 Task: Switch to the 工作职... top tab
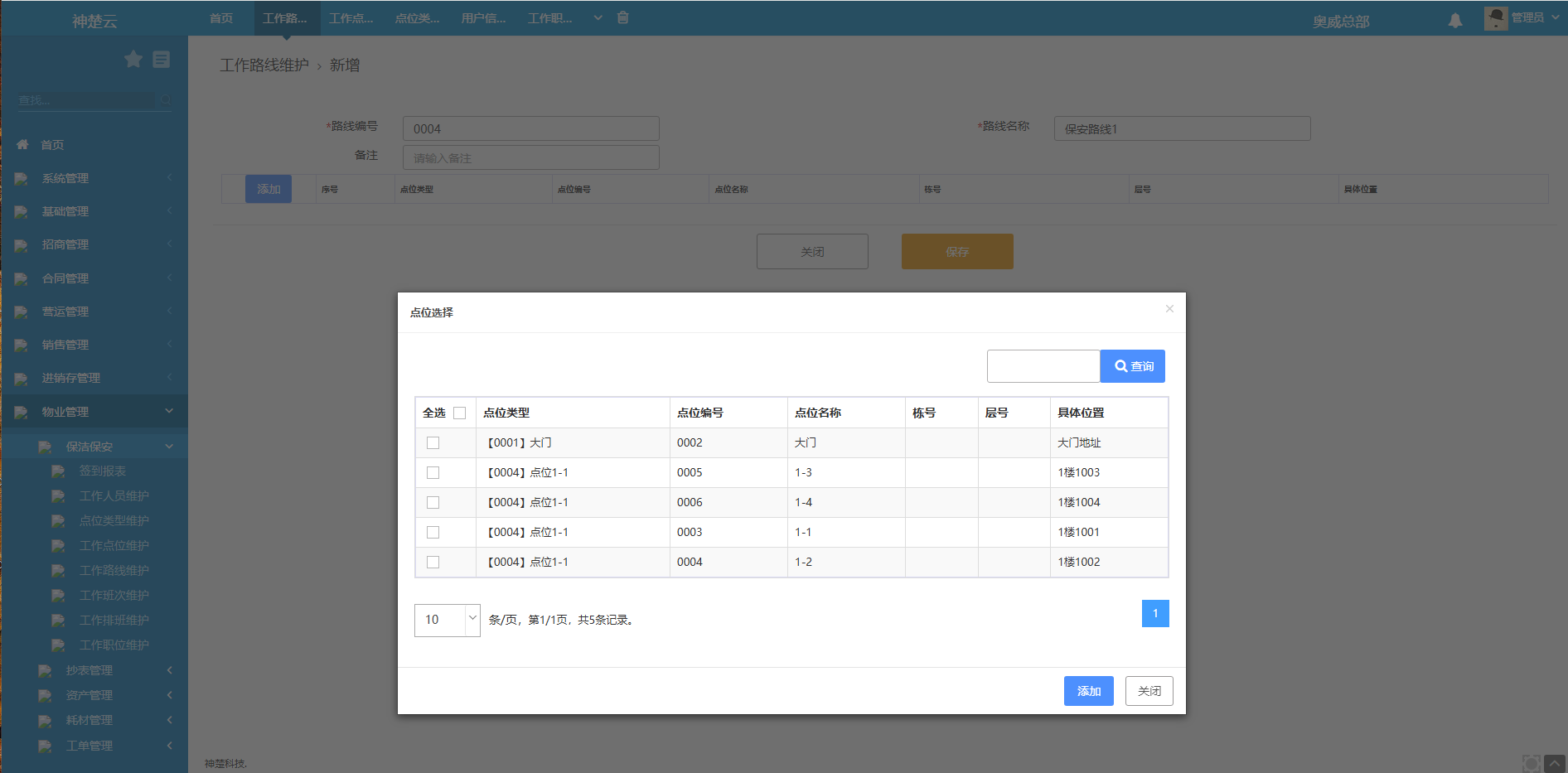550,18
